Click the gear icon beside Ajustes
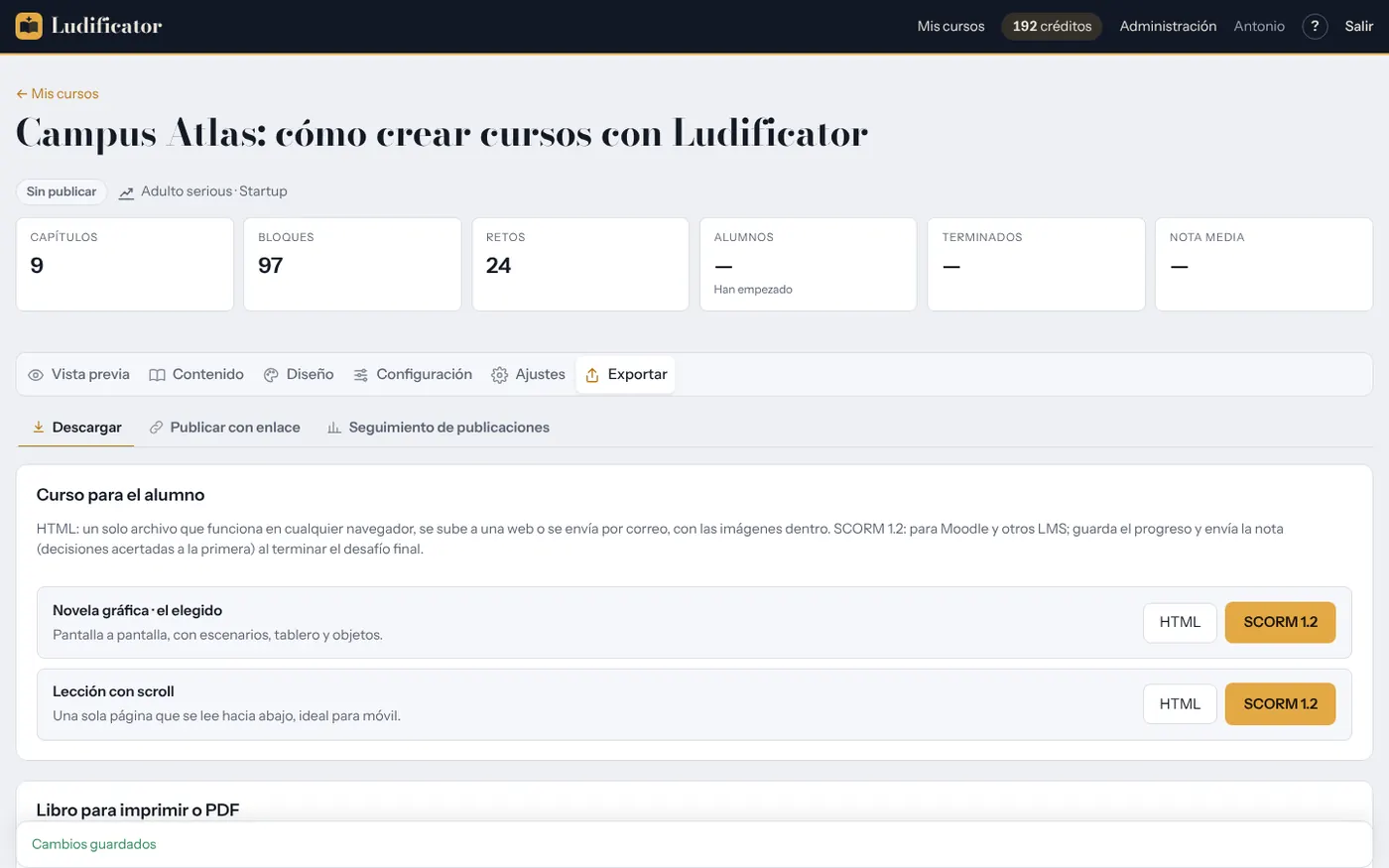 point(500,375)
